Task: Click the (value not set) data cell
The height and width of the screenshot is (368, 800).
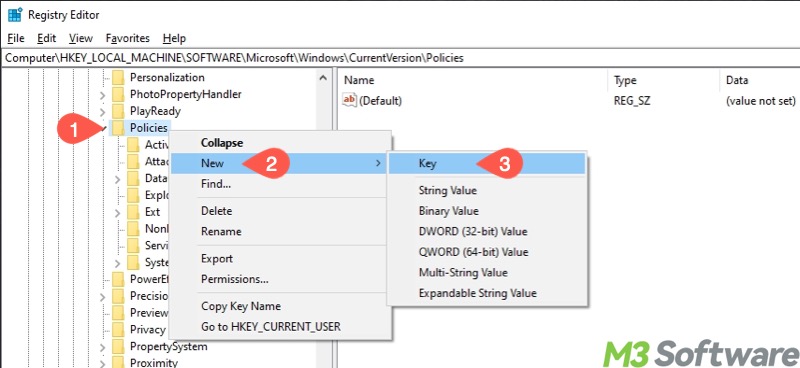Action: (760, 101)
